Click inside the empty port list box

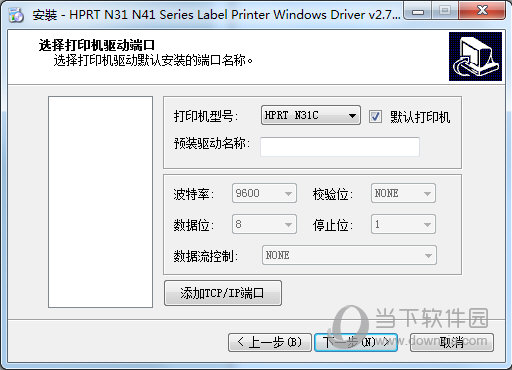[x=100, y=202]
